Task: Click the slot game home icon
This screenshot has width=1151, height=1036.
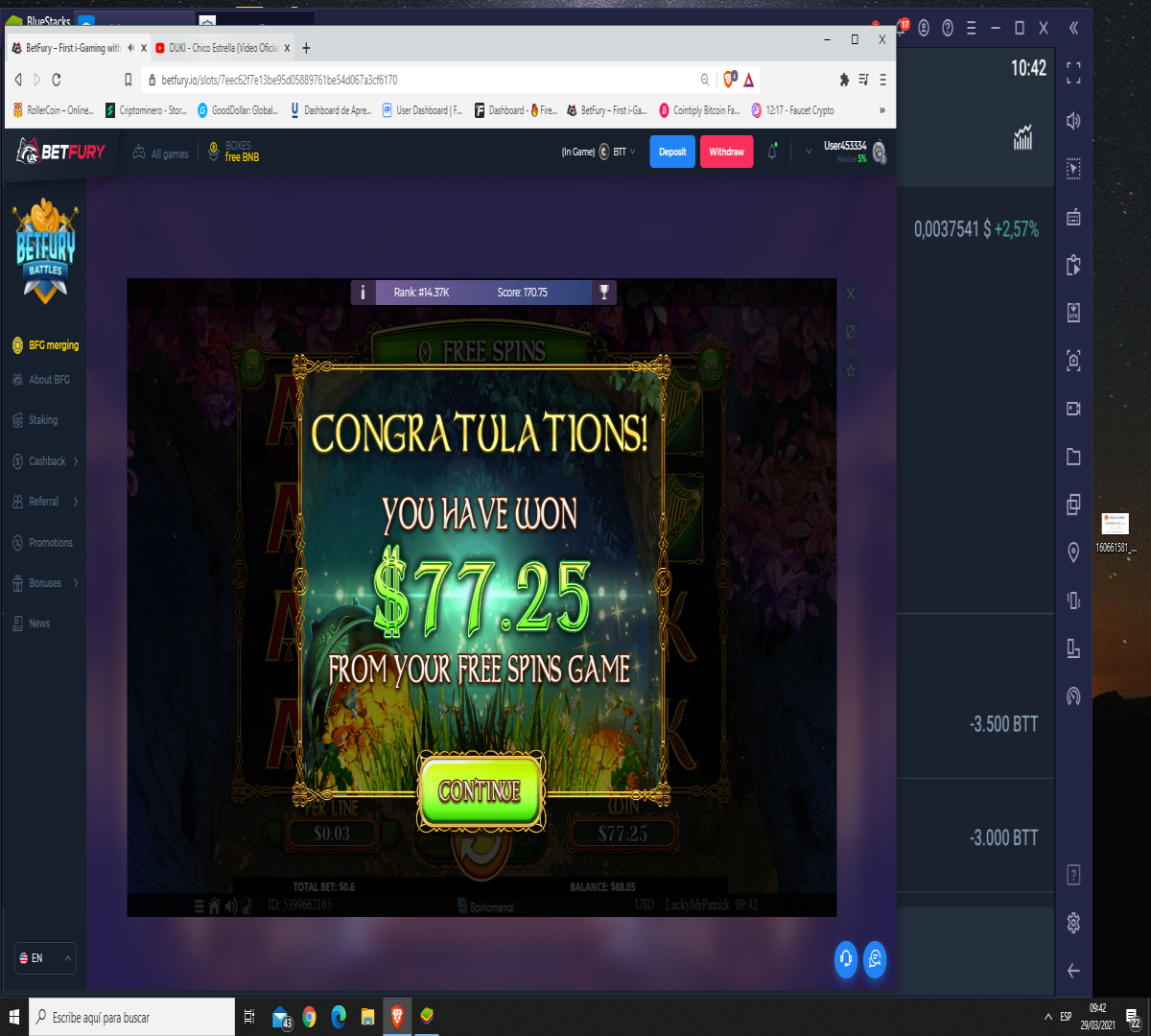Action: pyautogui.click(x=215, y=906)
